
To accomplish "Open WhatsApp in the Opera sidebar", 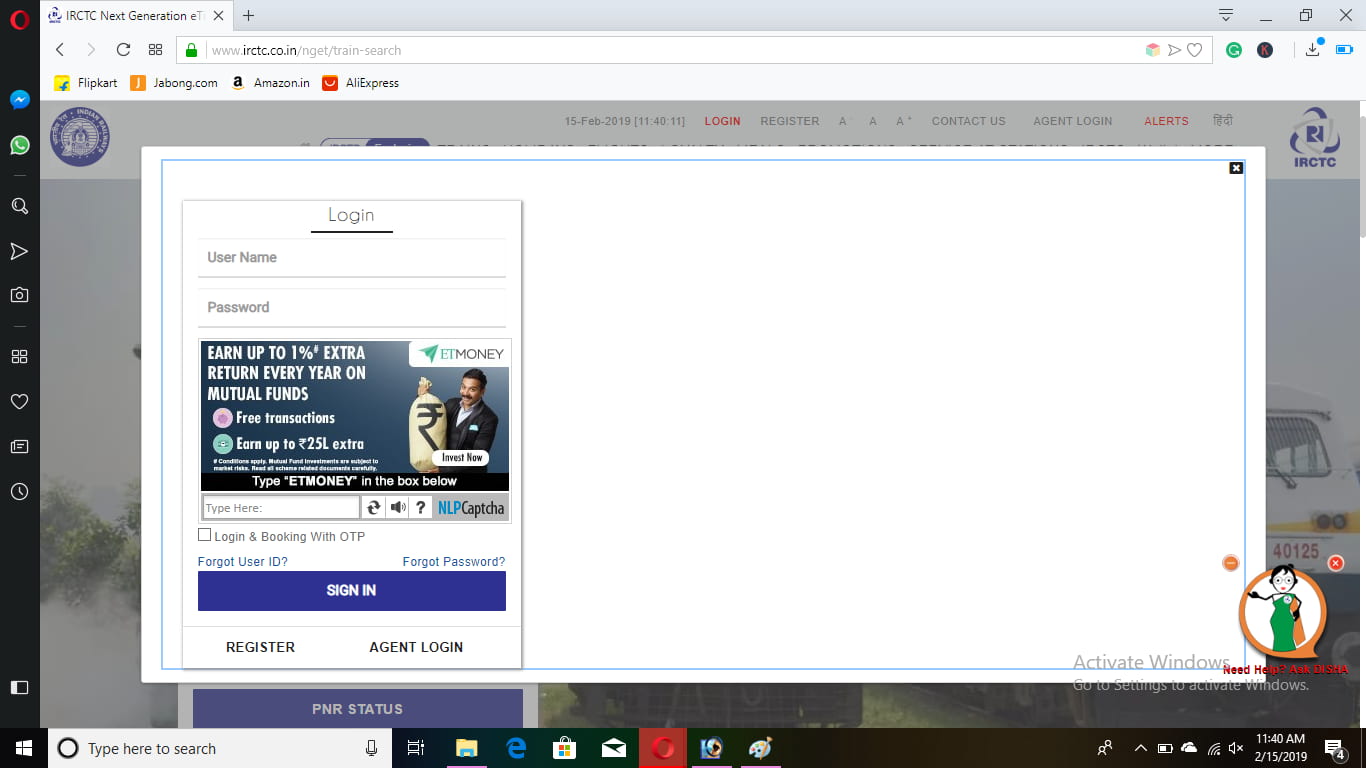I will (x=19, y=145).
